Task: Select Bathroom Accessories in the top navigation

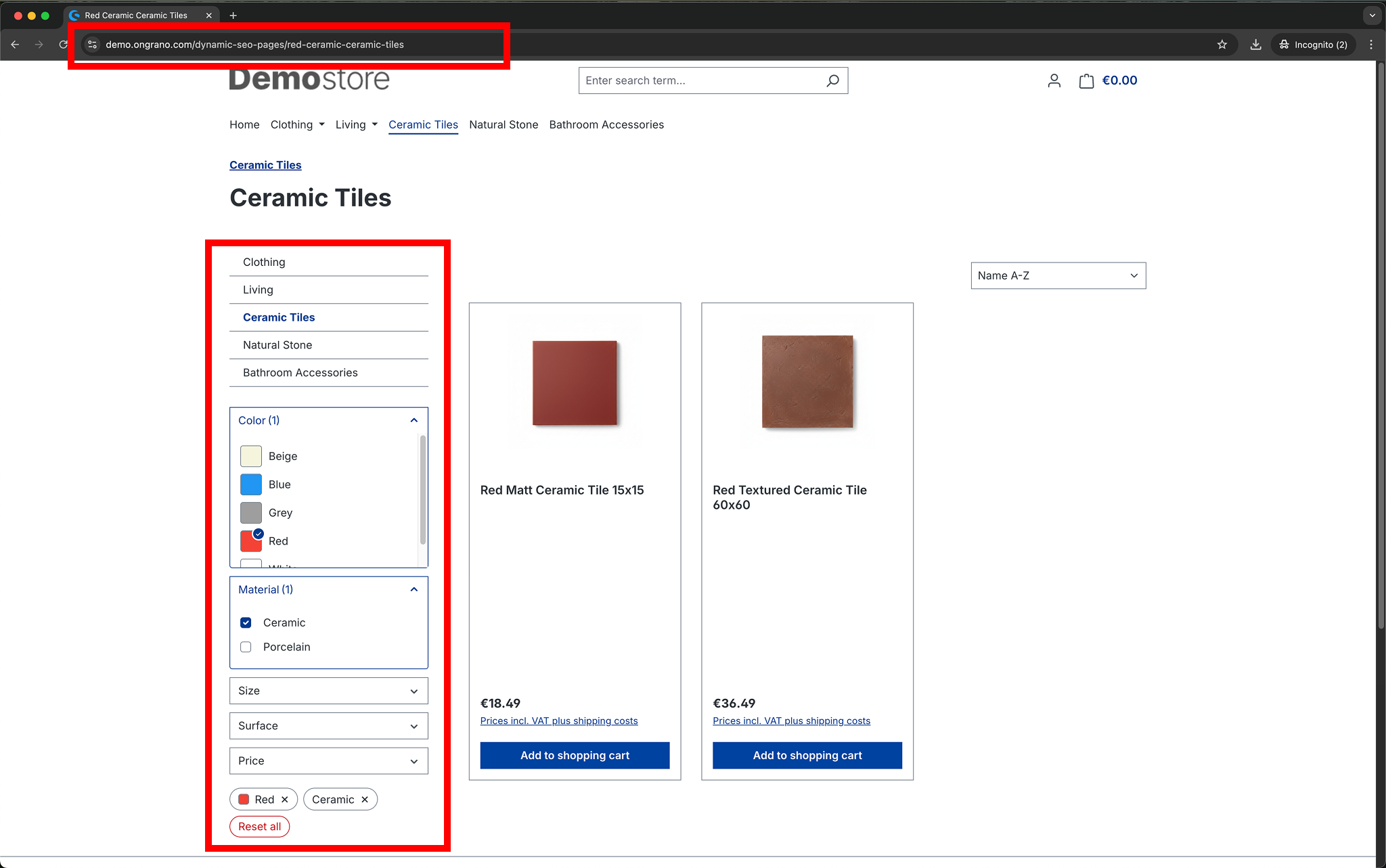Action: pos(606,124)
